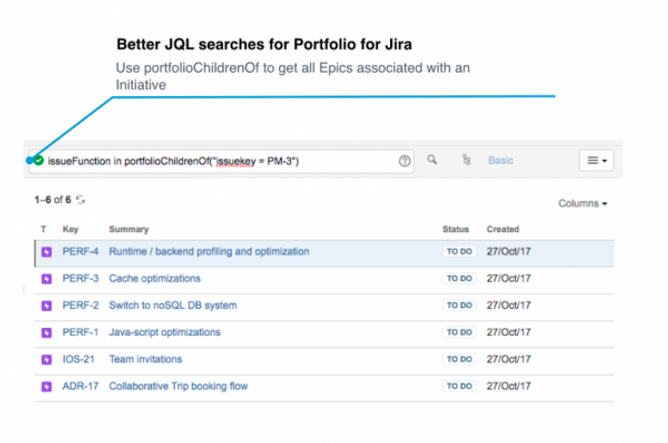Click the TO DO status of PERF-2
668x443 pixels.
click(x=458, y=305)
